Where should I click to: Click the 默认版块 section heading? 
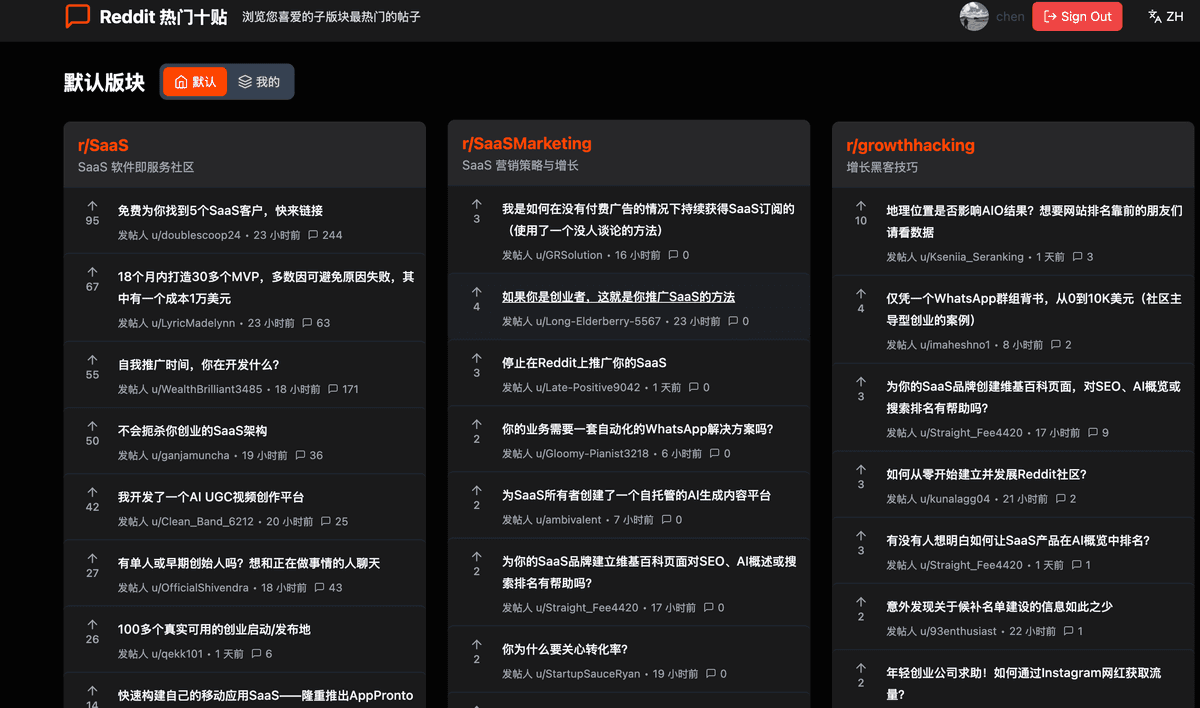[x=105, y=82]
